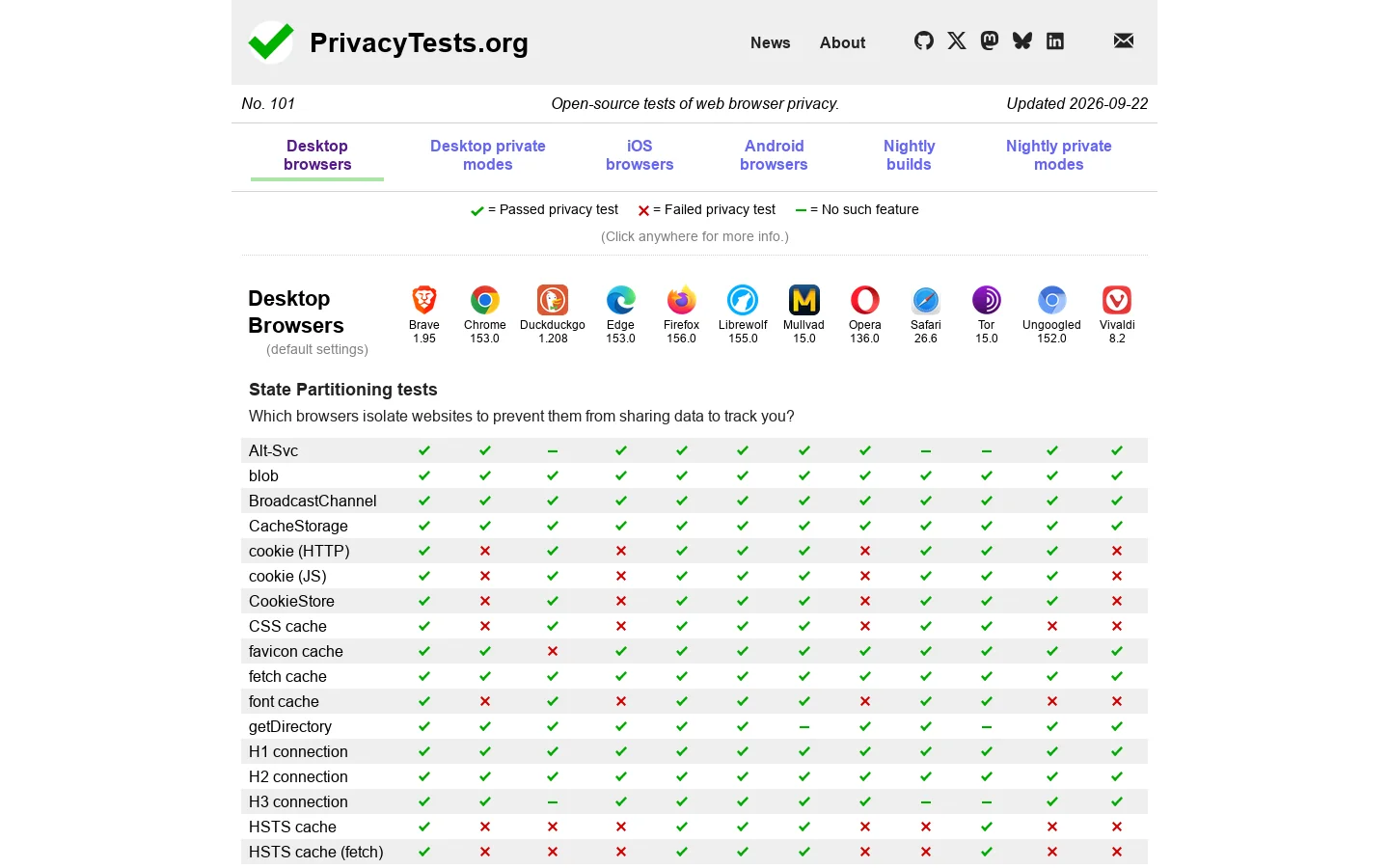Click the Alt-Svc test row label
This screenshot has height=868, width=1389.
coord(273,450)
